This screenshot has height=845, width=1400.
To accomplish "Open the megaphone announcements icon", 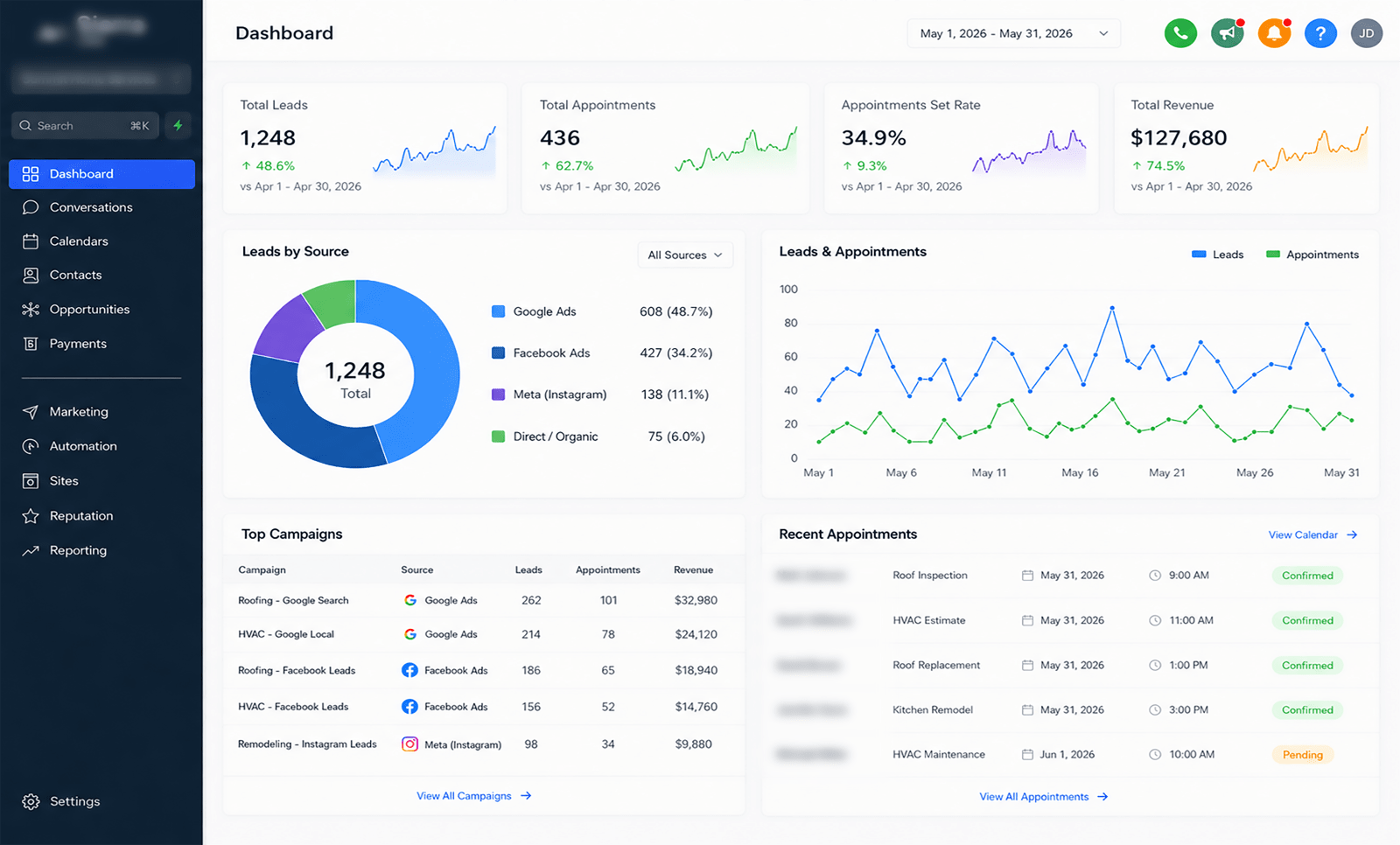I will 1228,33.
